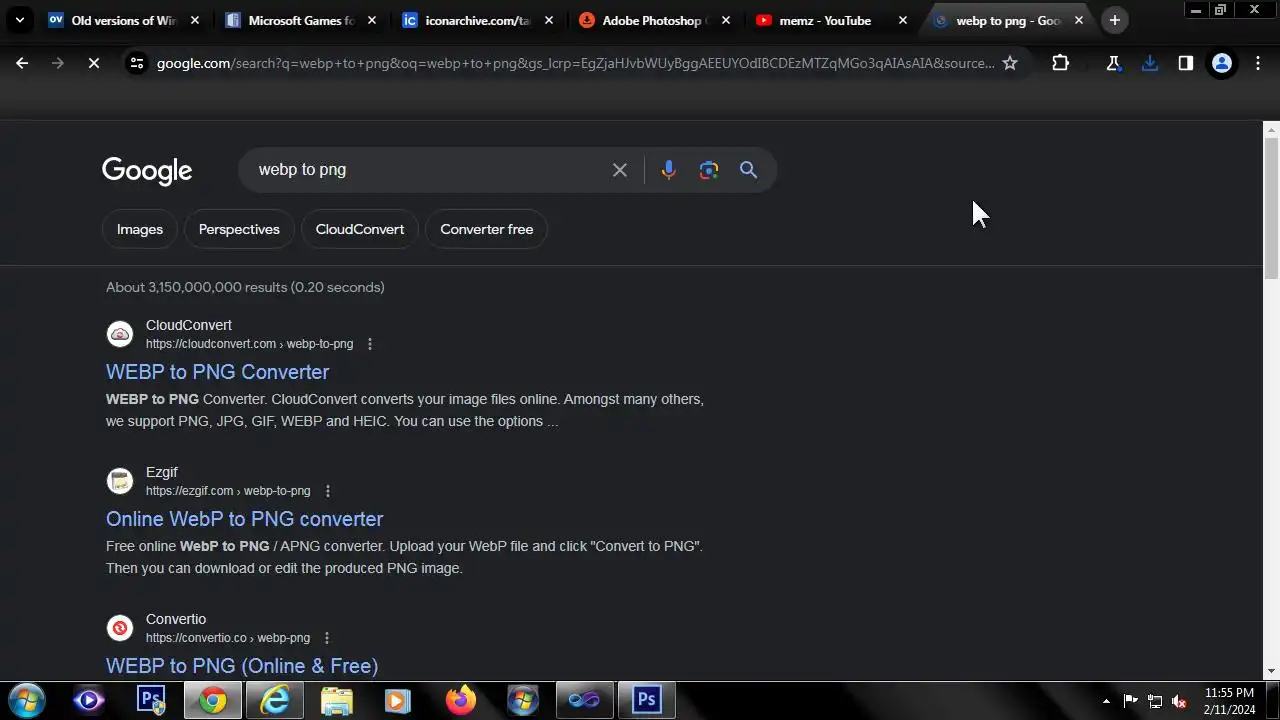Click the magnifier search button
The height and width of the screenshot is (720, 1280).
tap(748, 170)
